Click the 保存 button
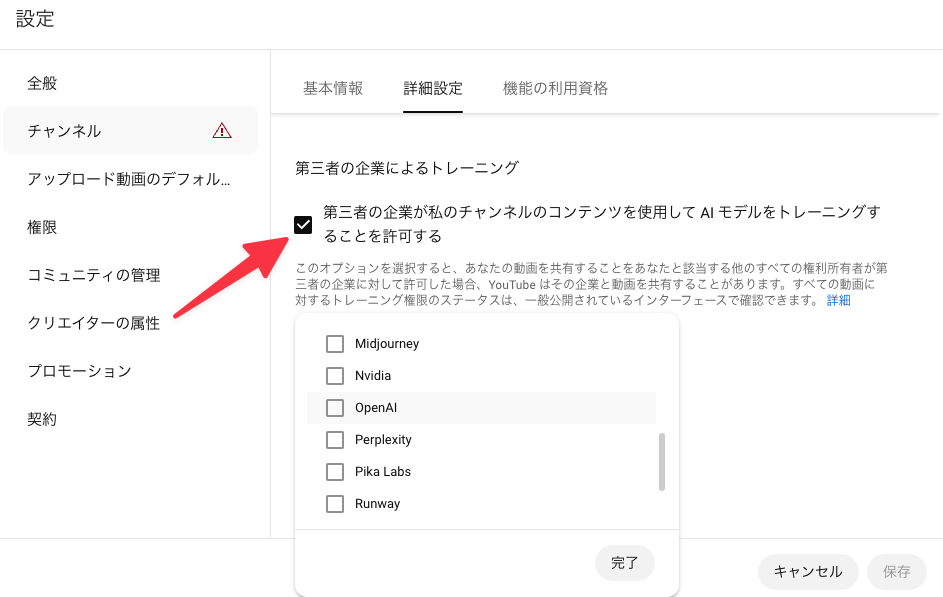The width and height of the screenshot is (943, 597). coord(897,572)
